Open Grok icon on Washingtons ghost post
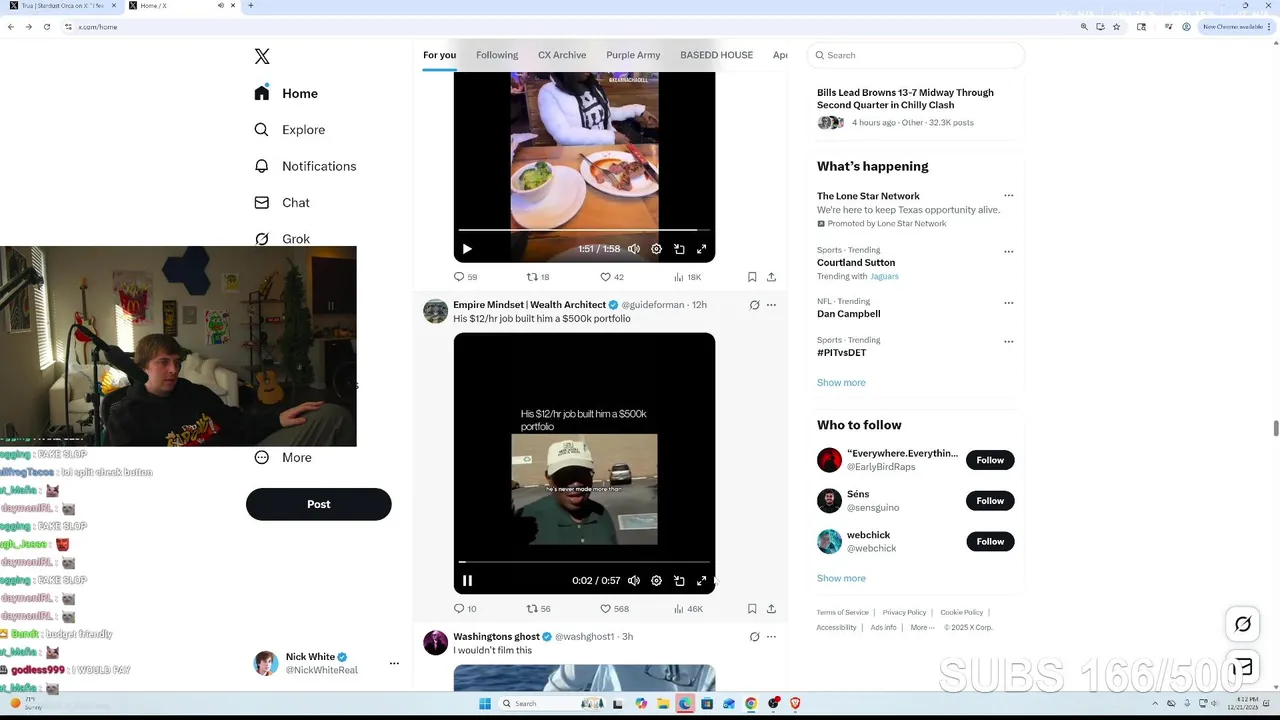 coord(754,637)
